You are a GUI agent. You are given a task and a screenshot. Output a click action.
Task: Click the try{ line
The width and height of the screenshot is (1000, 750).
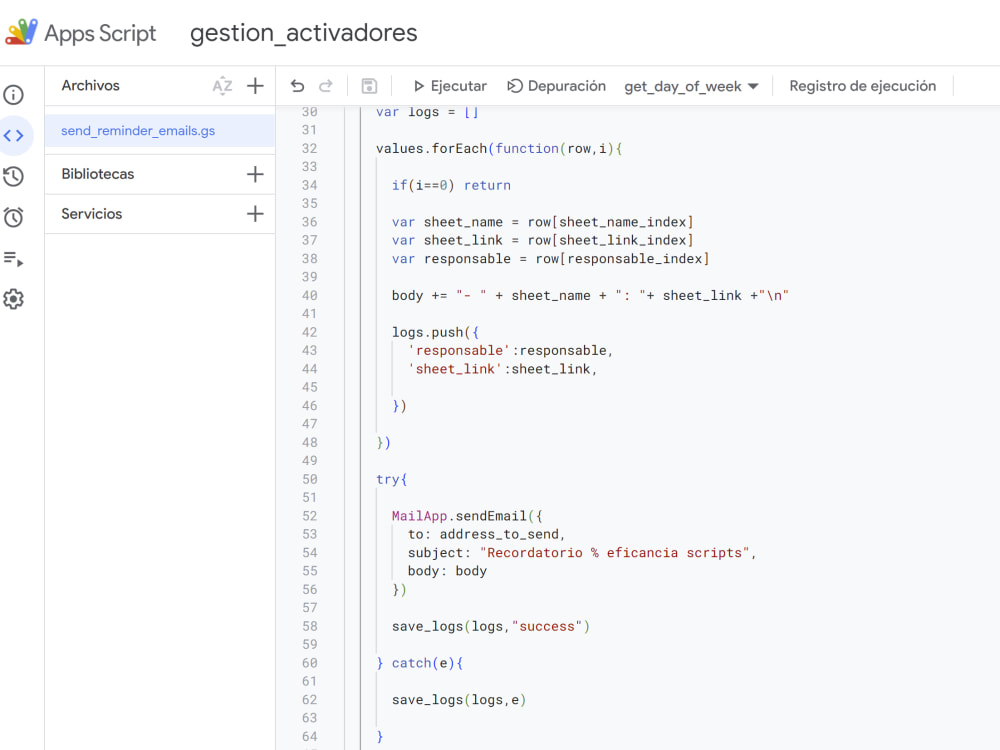[x=391, y=480]
